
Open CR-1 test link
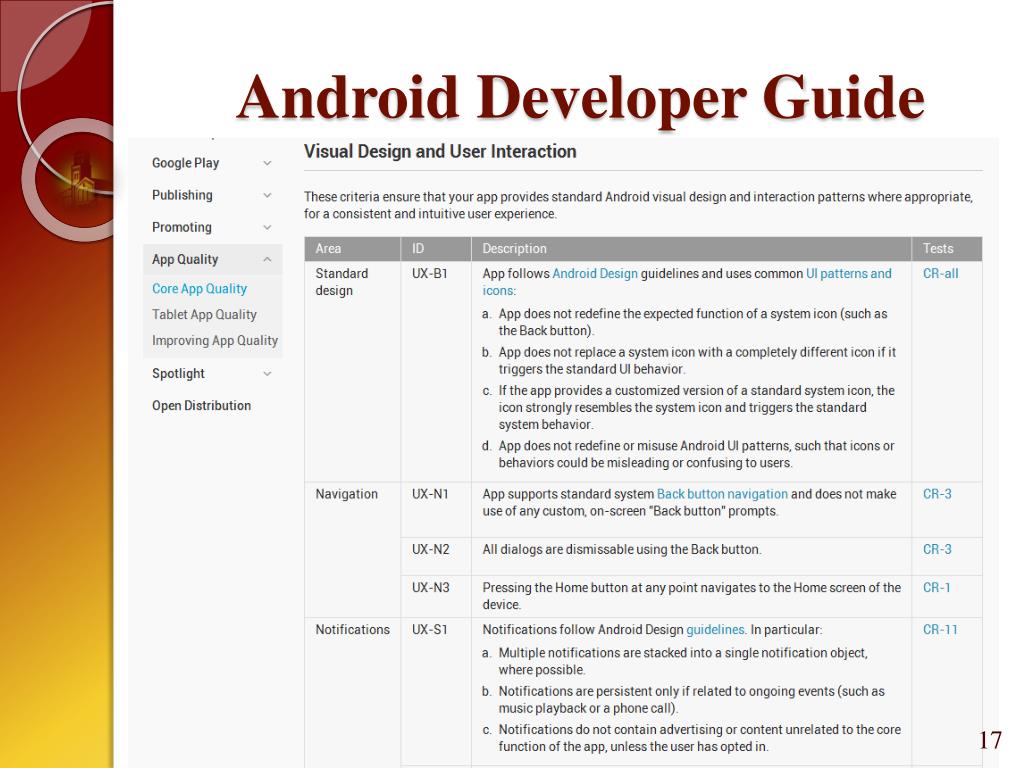(936, 588)
